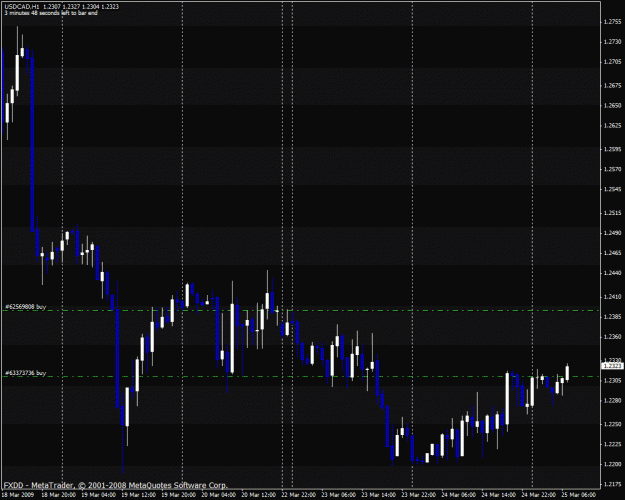Click the 1.2545 price axis label
Screen dimensions: 625x500
pos(612,189)
